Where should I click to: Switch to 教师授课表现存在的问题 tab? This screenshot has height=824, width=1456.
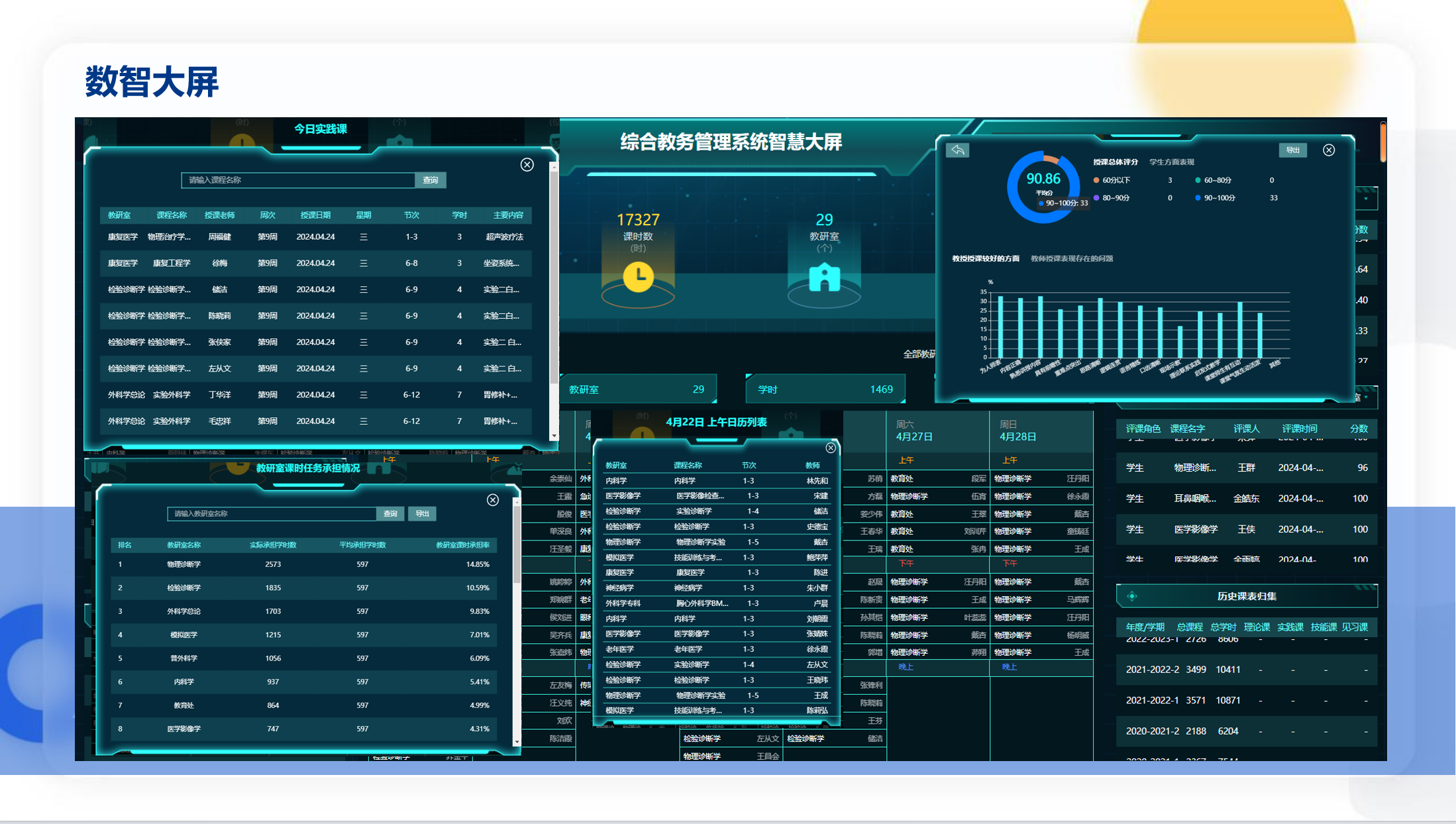coord(1071,259)
